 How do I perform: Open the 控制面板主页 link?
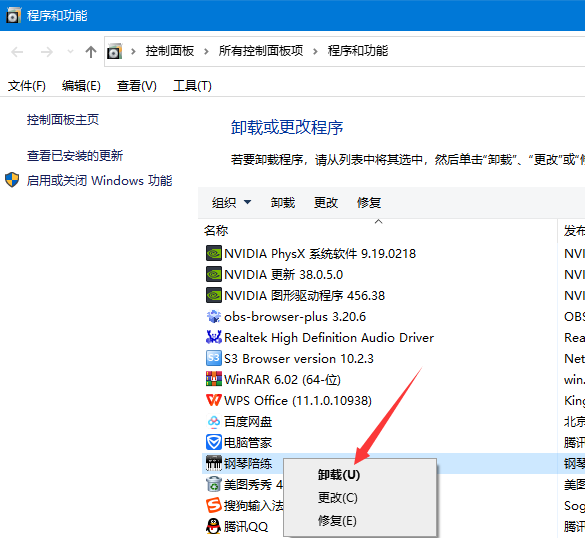pyautogui.click(x=63, y=120)
